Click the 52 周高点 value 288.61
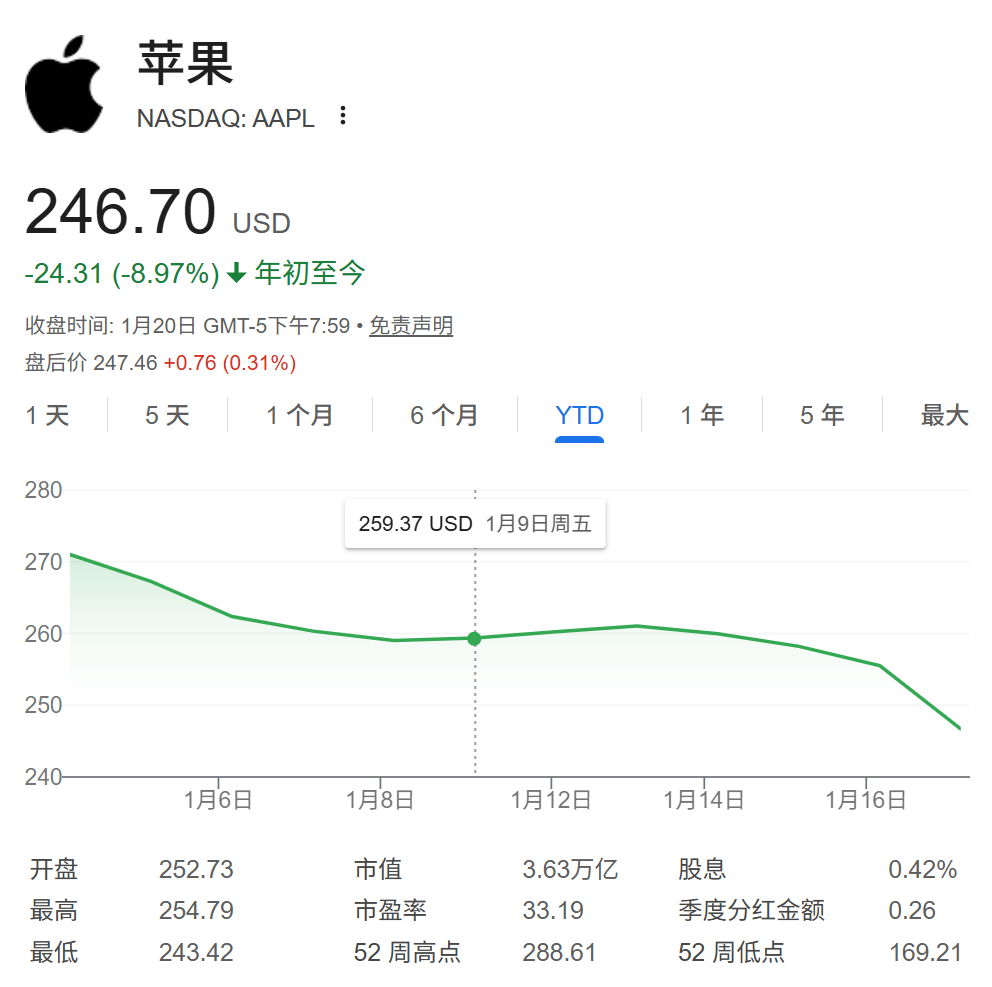Viewport: 992px width, 987px height. pyautogui.click(x=559, y=953)
